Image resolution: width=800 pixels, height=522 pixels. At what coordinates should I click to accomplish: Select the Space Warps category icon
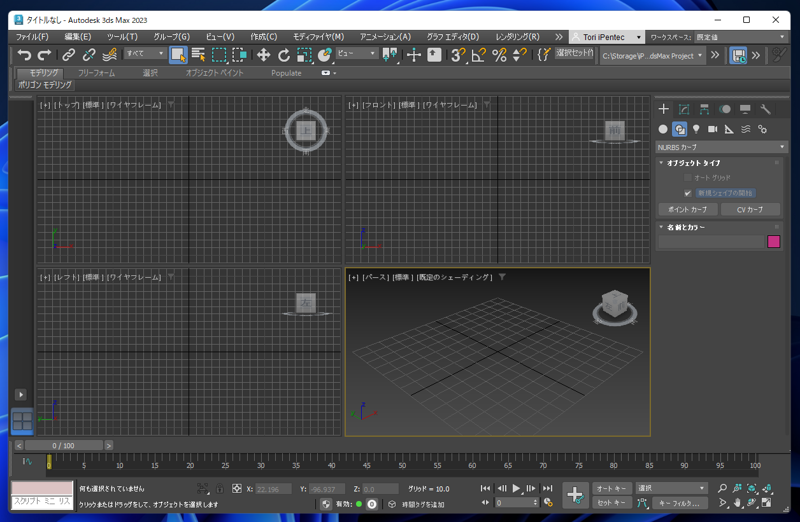tap(746, 129)
